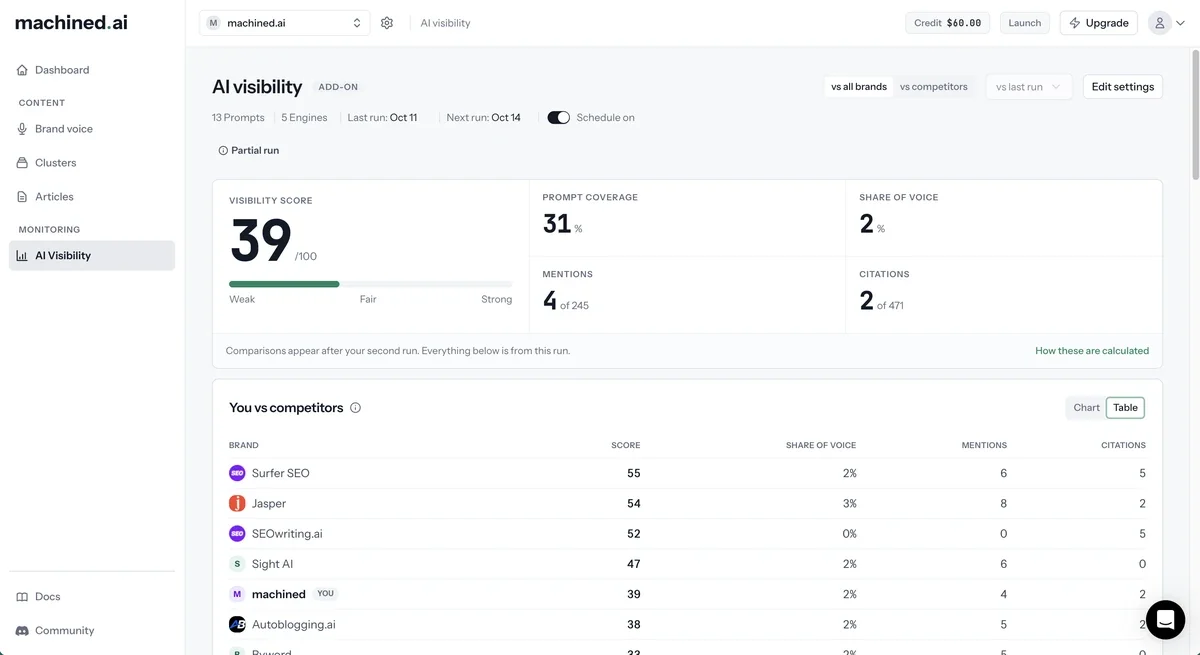1200x655 pixels.
Task: Click the info icon beside You vs competitors
Action: [355, 408]
